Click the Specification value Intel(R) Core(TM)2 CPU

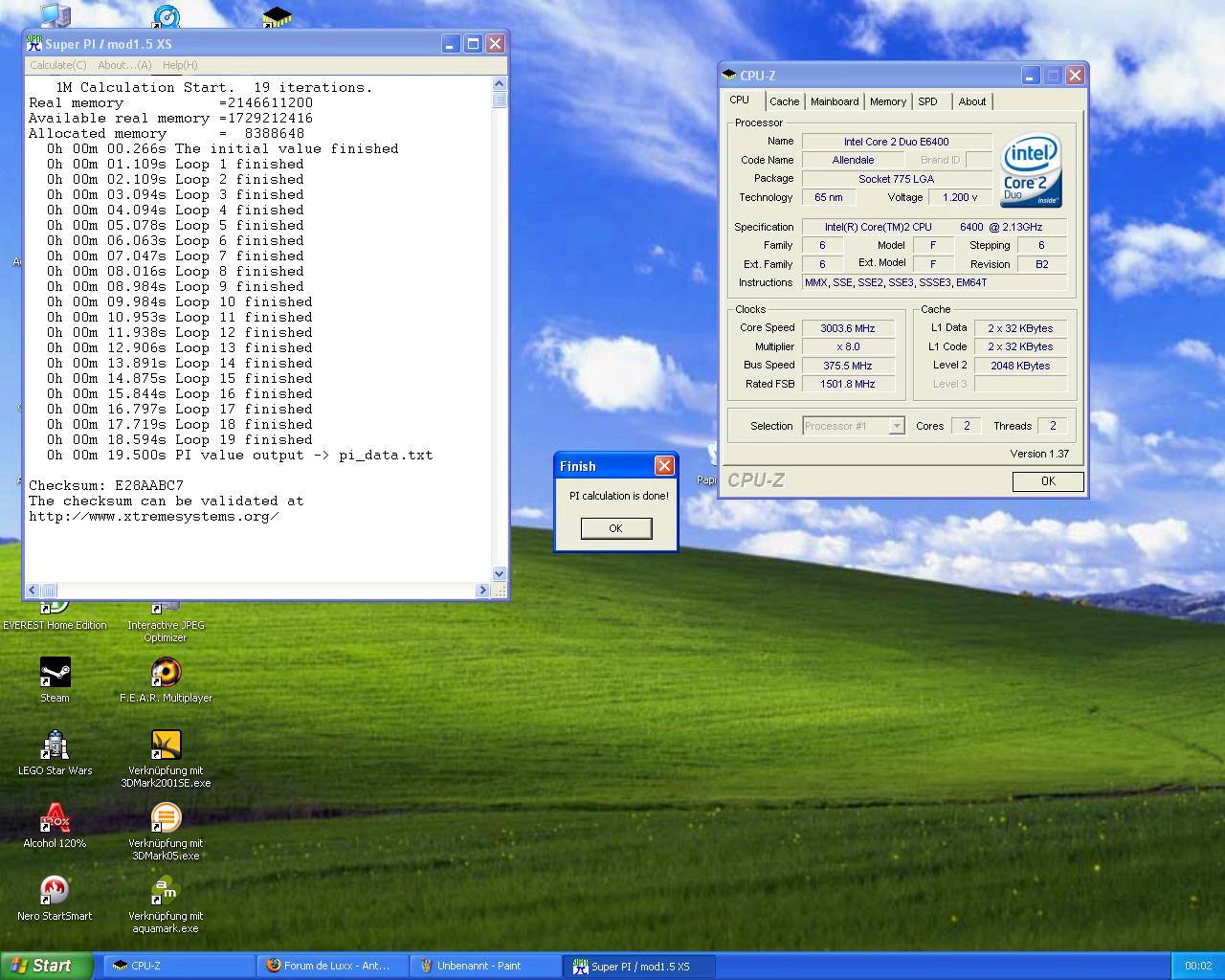(x=934, y=227)
